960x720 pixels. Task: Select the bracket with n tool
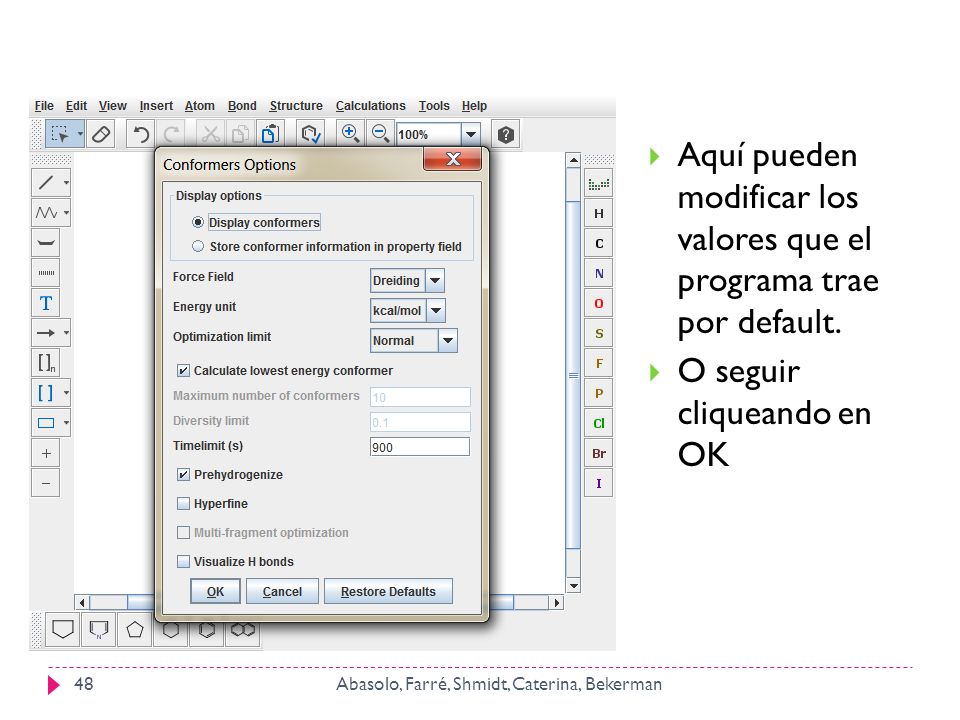(x=46, y=363)
